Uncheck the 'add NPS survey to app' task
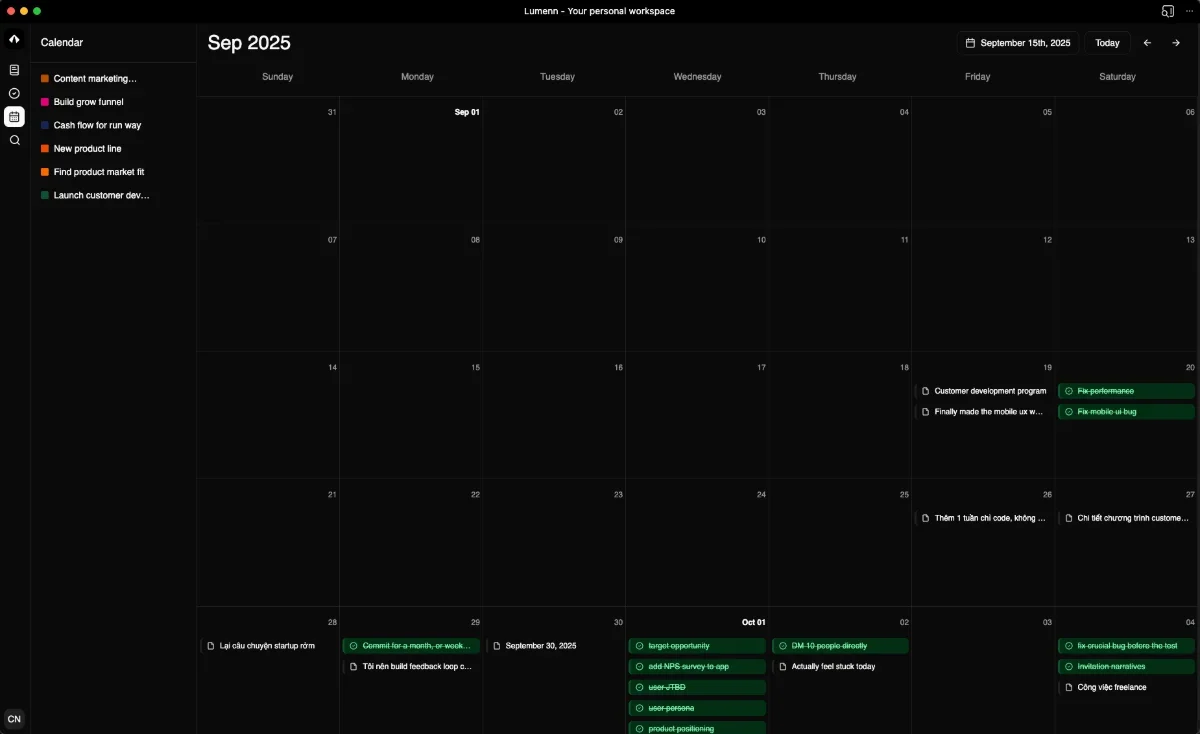The image size is (1200, 734). point(640,666)
